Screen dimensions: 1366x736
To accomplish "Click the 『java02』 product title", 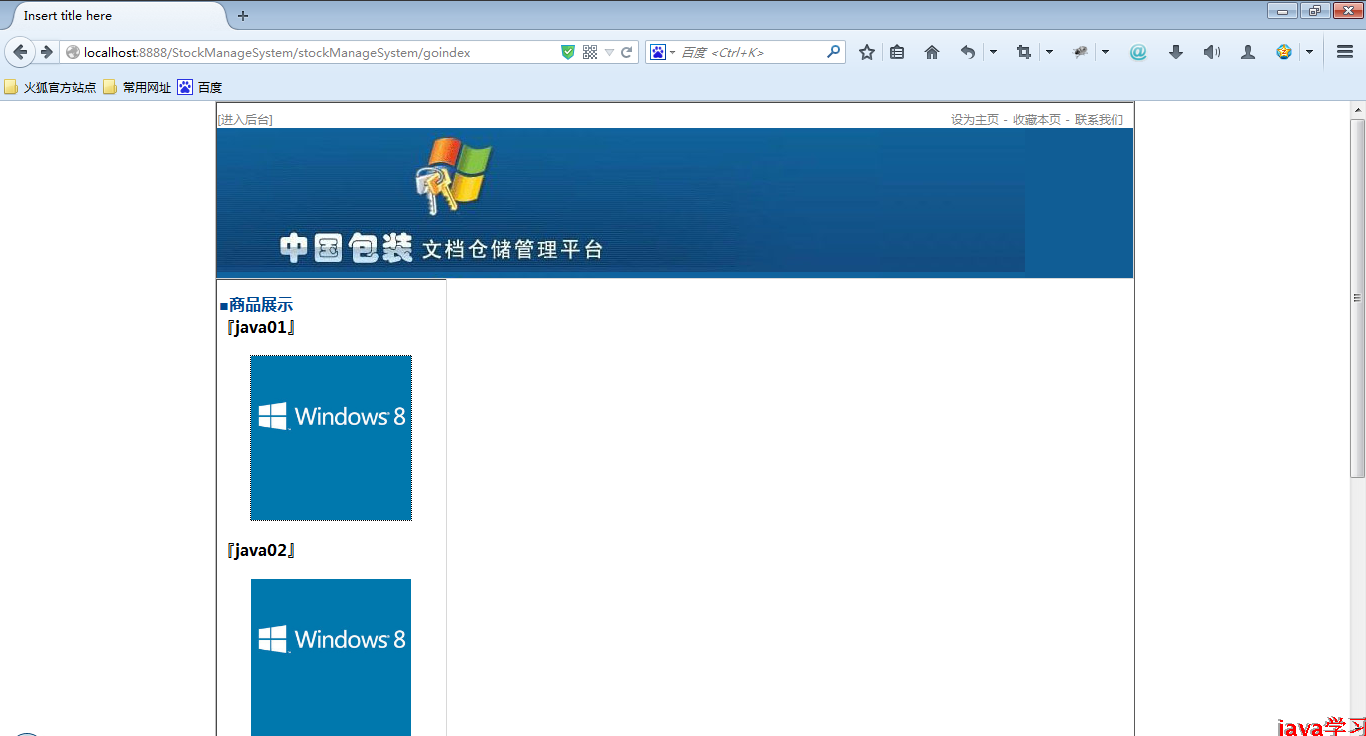I will (261, 550).
